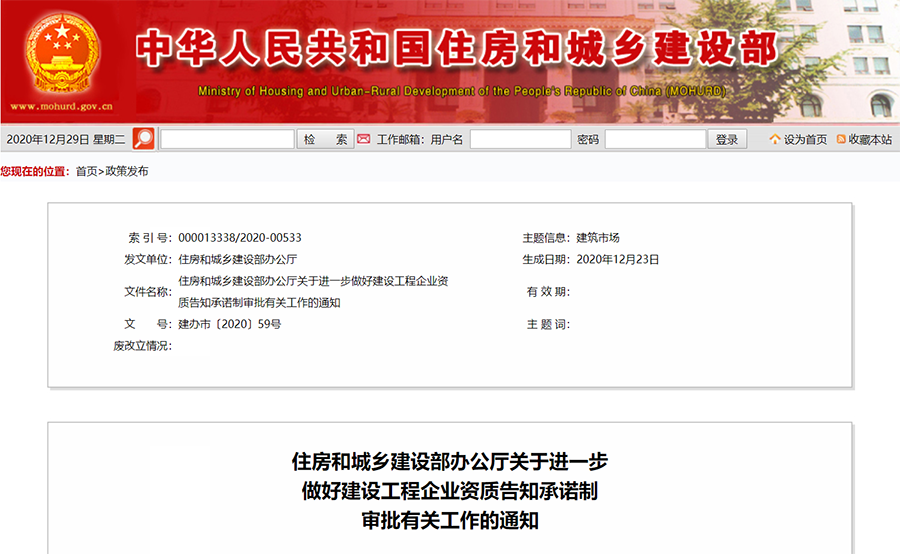Click the orange magnifier search icon
This screenshot has height=554, width=900.
coord(144,139)
